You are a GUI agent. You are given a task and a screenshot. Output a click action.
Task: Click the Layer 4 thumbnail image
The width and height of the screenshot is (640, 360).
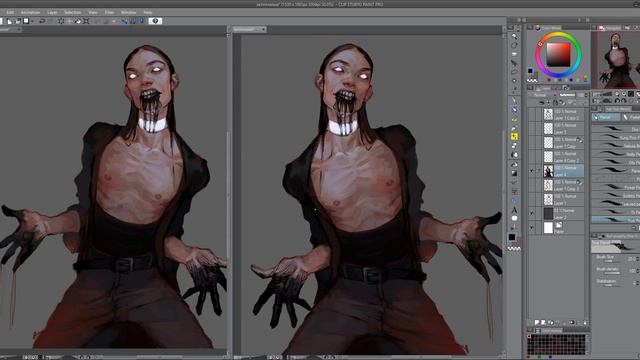548,171
